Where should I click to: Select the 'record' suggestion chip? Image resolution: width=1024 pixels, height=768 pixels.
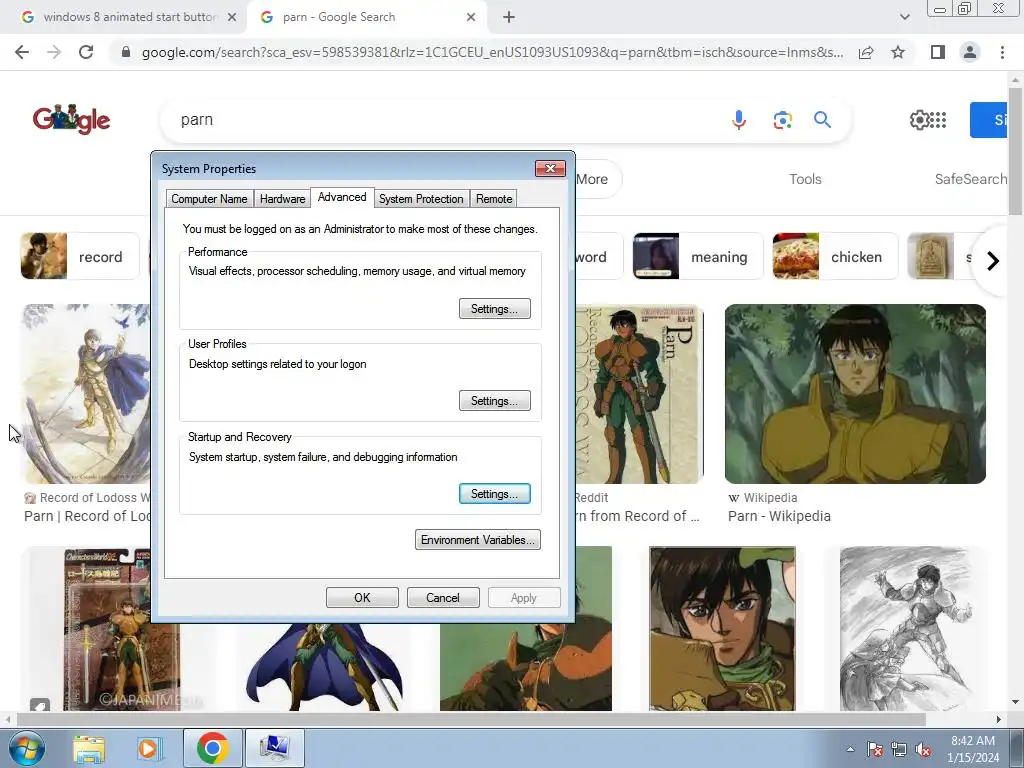[x=80, y=256]
